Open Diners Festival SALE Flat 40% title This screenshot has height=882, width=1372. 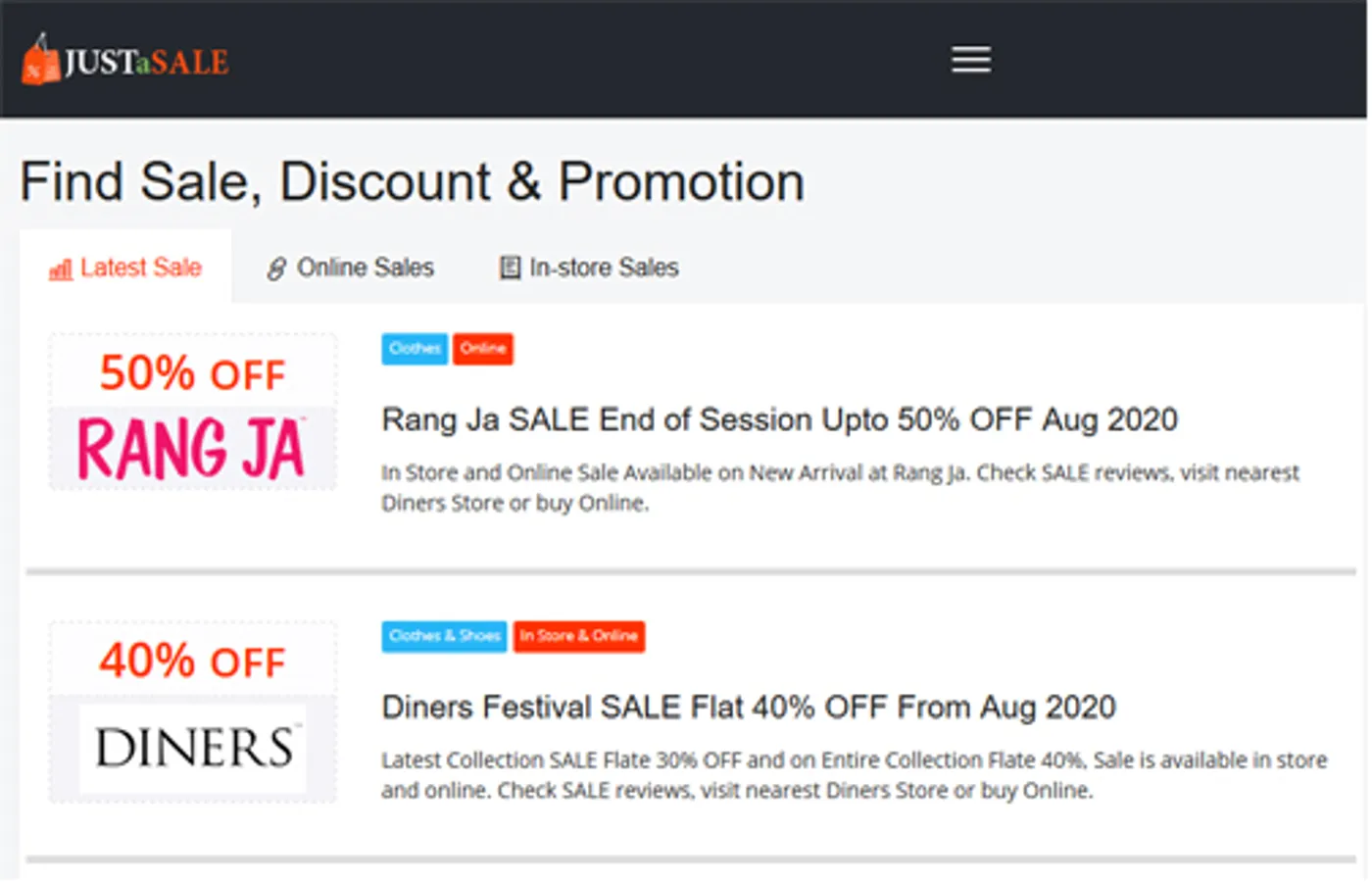[748, 707]
